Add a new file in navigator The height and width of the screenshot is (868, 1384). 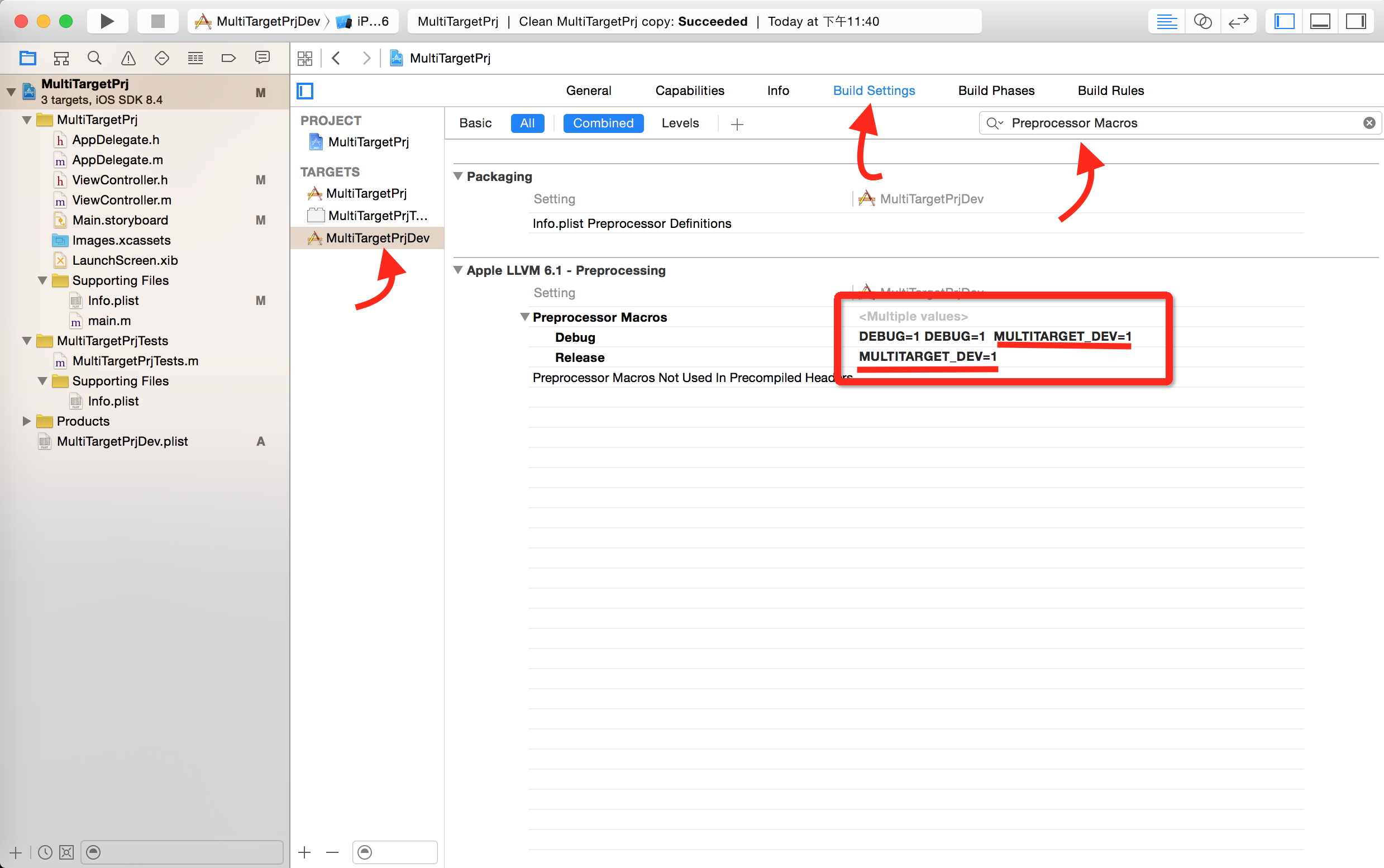point(16,852)
